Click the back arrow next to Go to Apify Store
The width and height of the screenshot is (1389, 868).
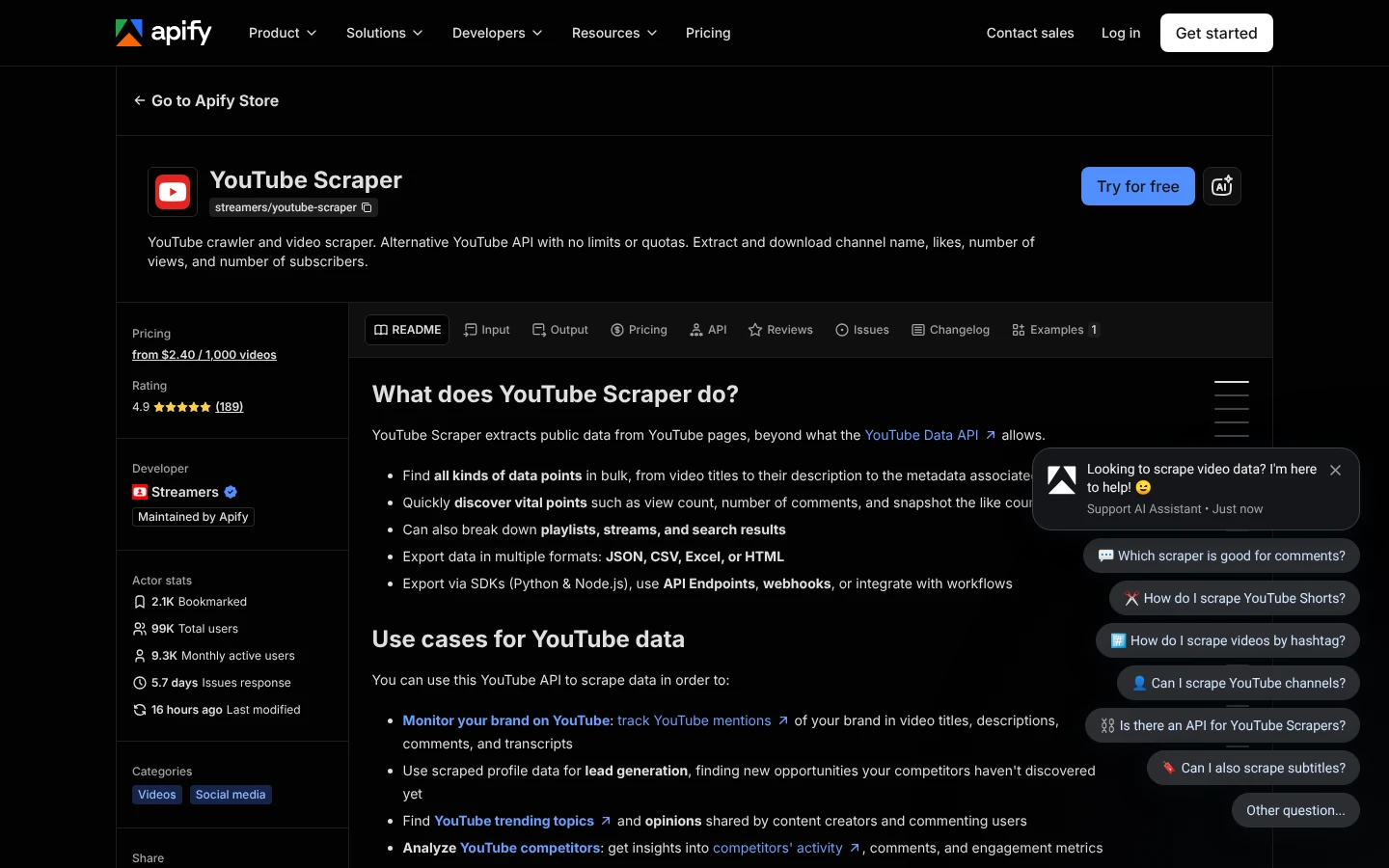(140, 100)
